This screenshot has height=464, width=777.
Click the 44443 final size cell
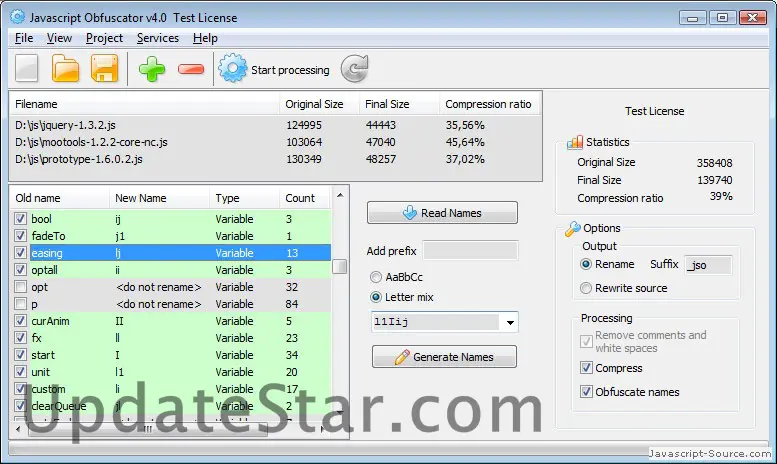[381, 125]
